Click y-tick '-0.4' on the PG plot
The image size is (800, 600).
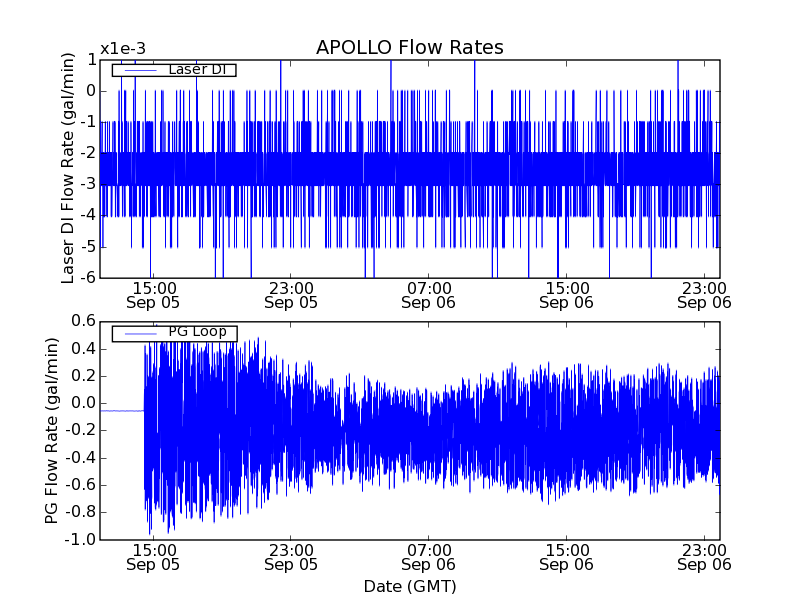81,458
